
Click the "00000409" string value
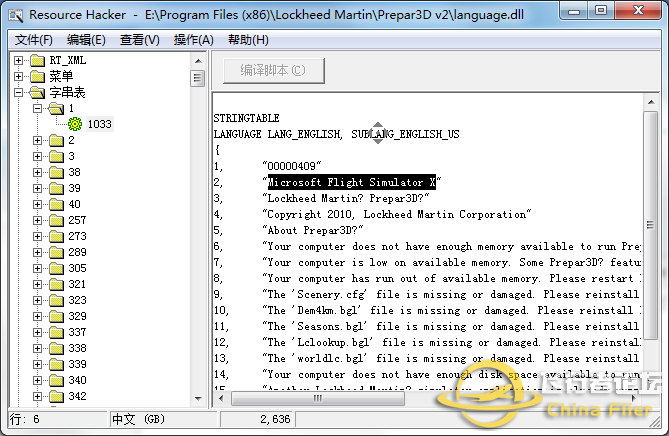click(292, 166)
